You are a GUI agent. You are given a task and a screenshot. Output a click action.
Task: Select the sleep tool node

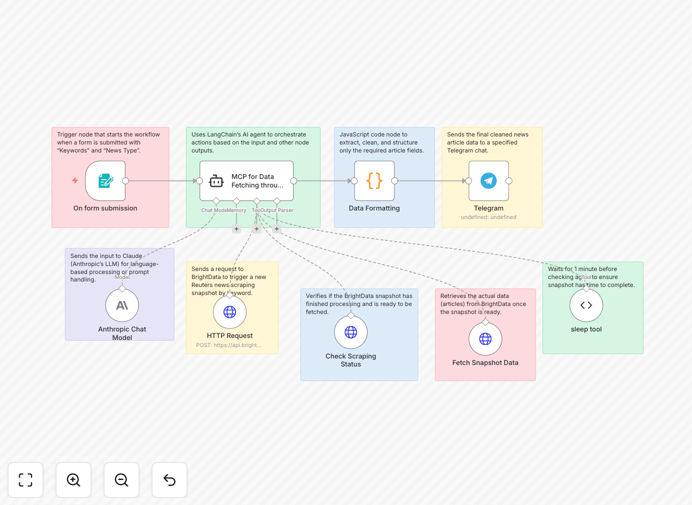tap(586, 305)
